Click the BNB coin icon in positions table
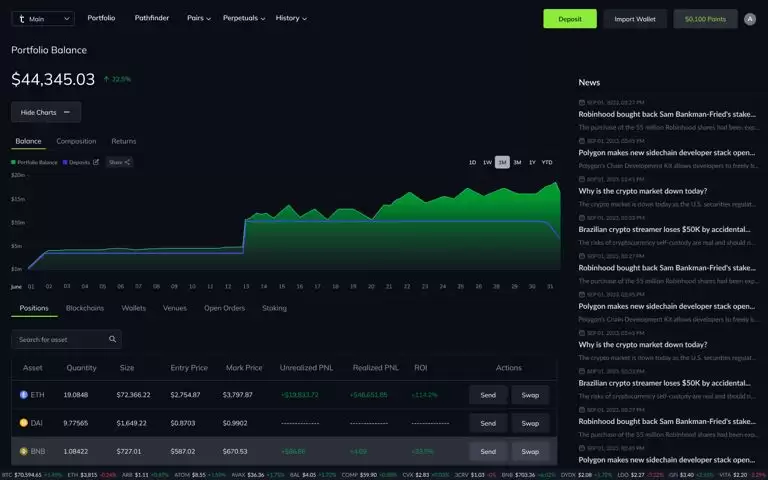This screenshot has width=768, height=480. pyautogui.click(x=25, y=451)
